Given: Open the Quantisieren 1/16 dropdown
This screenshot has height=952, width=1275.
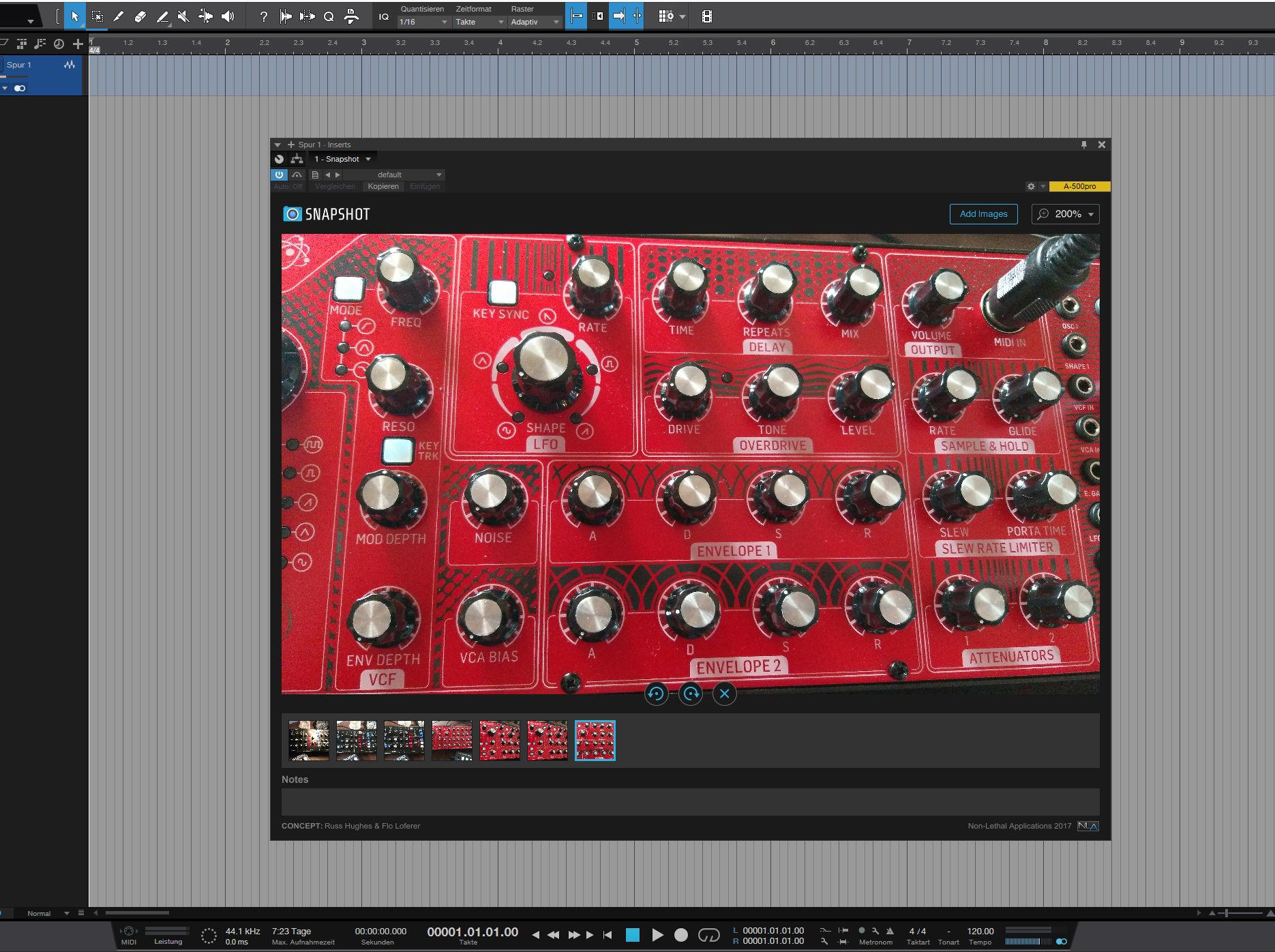Looking at the screenshot, I should 423,22.
